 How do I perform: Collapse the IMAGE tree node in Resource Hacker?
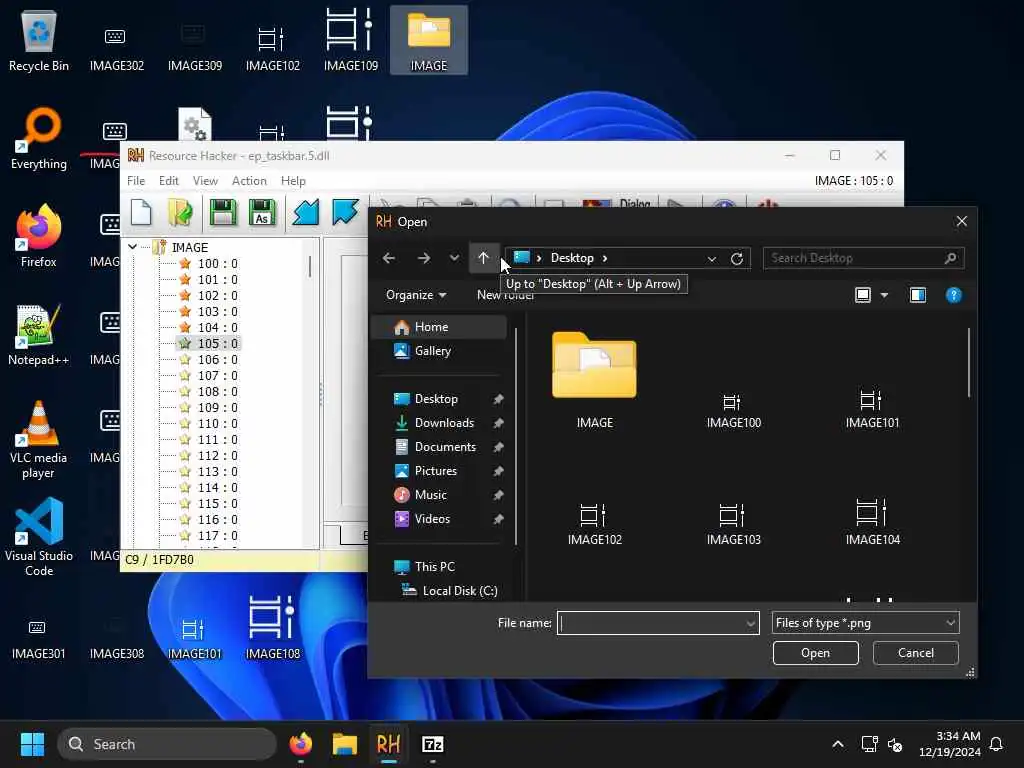click(x=133, y=247)
